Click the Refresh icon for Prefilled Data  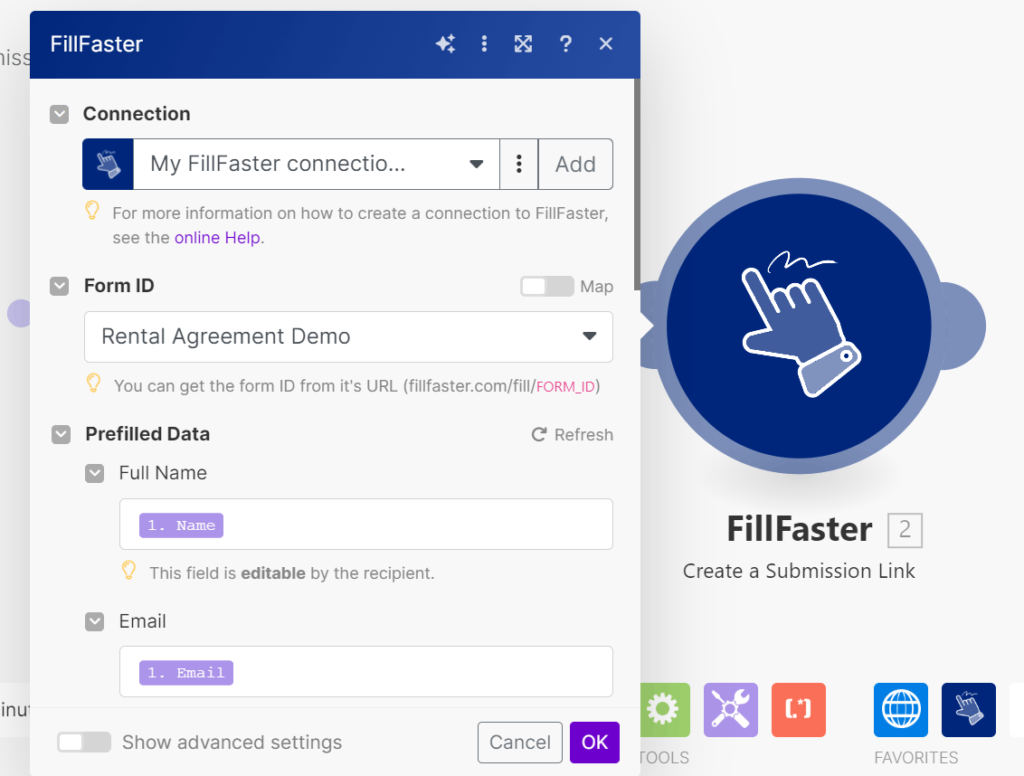[539, 434]
